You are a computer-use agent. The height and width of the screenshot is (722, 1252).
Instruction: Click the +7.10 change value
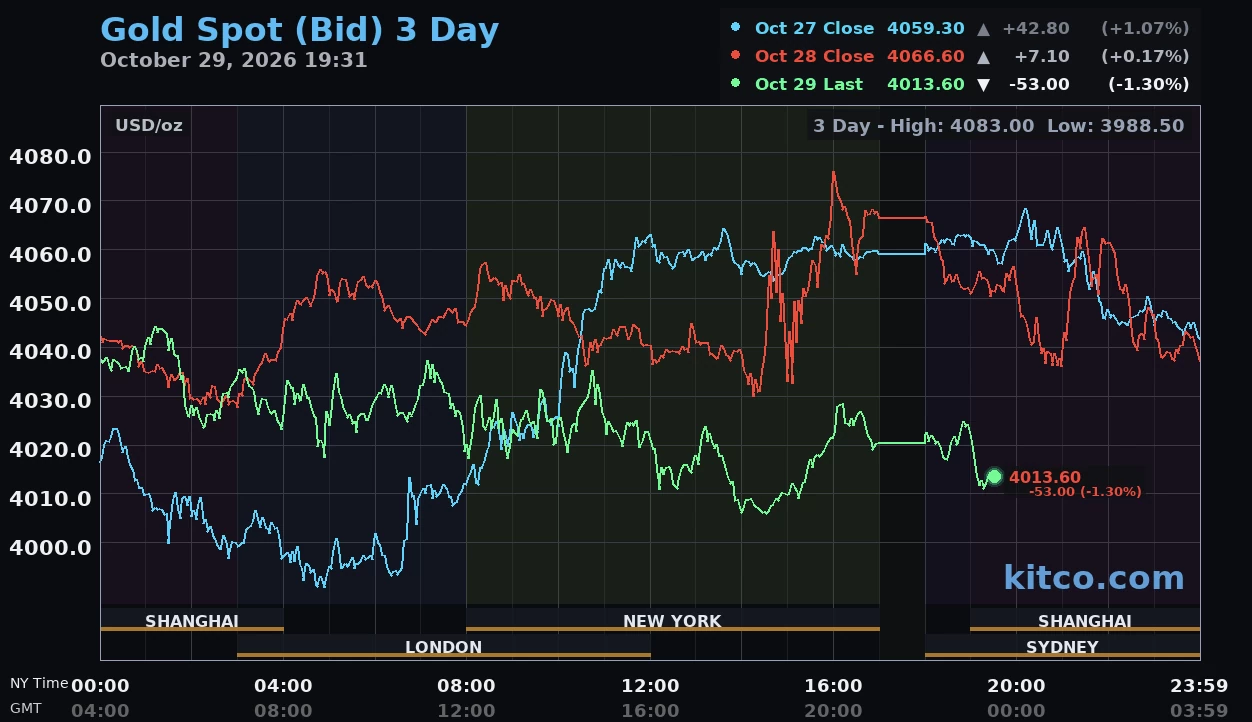1041,56
